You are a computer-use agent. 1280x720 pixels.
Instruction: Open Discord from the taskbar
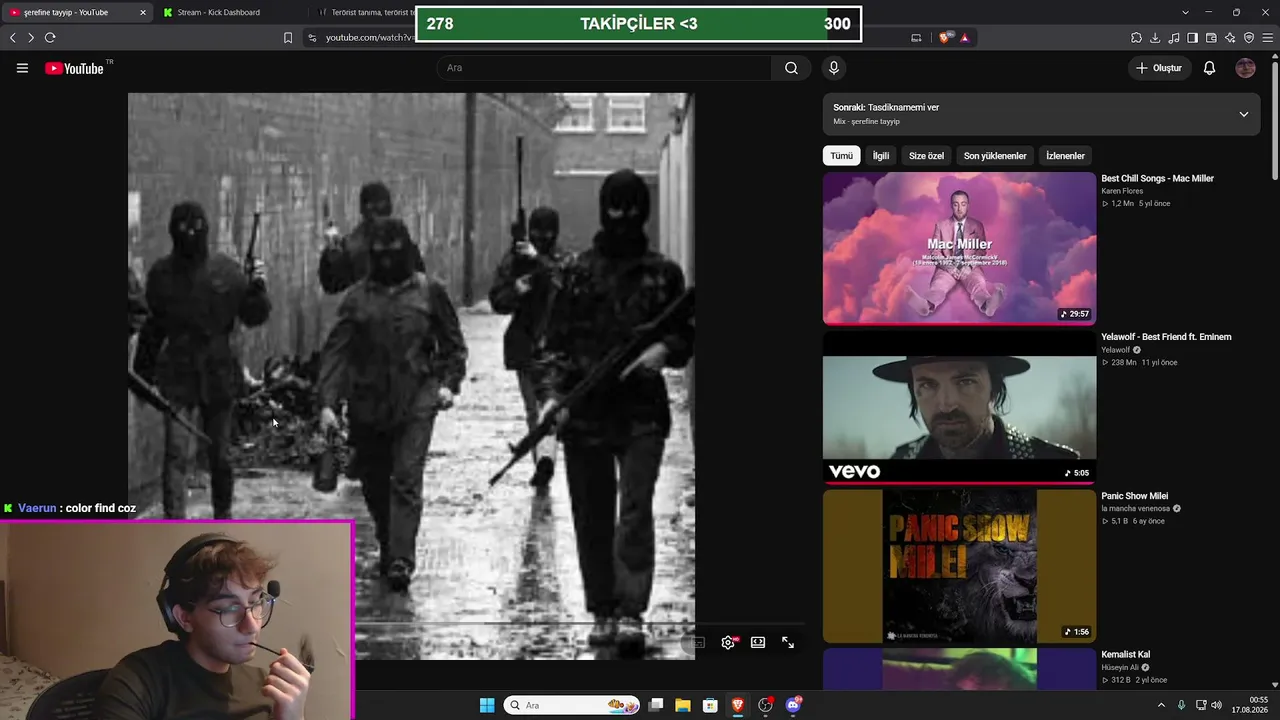[794, 705]
